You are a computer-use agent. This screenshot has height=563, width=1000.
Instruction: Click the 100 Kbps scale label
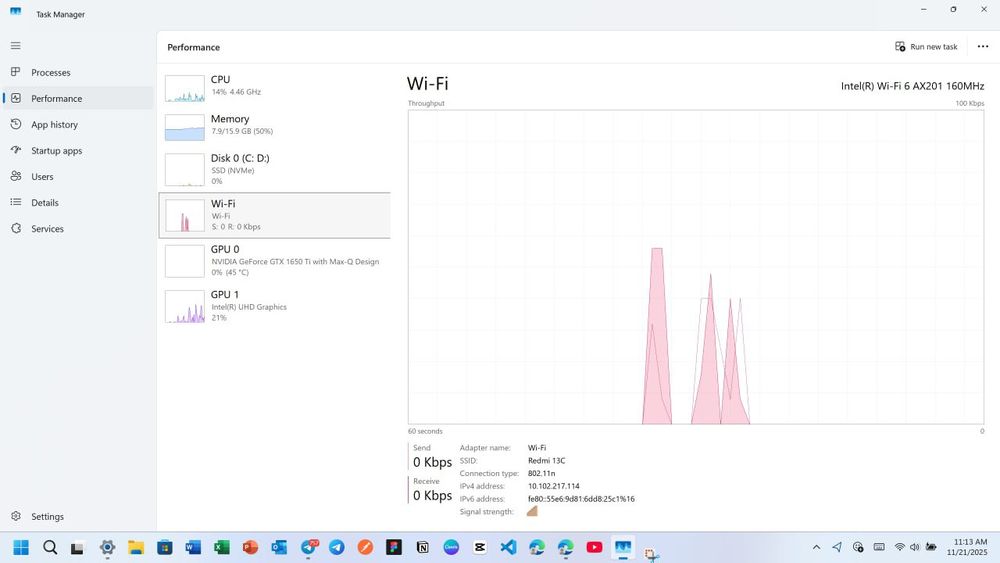coord(969,103)
